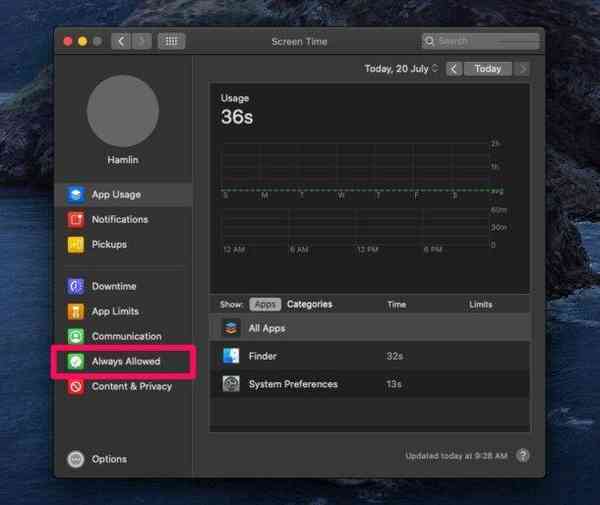This screenshot has height=505, width=600.
Task: Open Communication section label
Action: click(127, 336)
